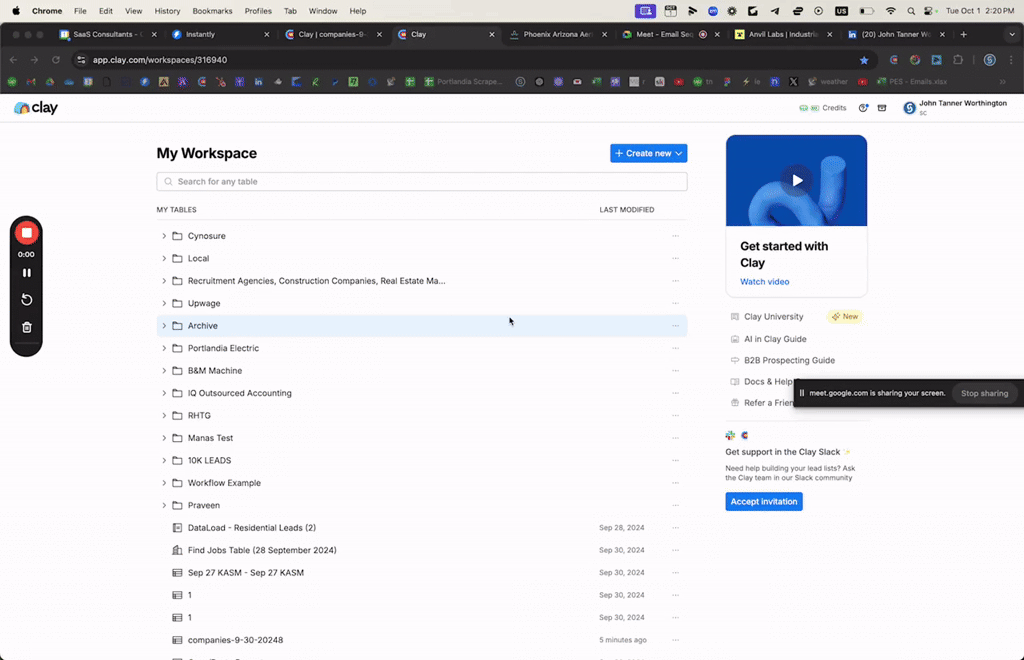Bookmark this page with the star icon
The width and height of the screenshot is (1024, 660).
[x=864, y=60]
